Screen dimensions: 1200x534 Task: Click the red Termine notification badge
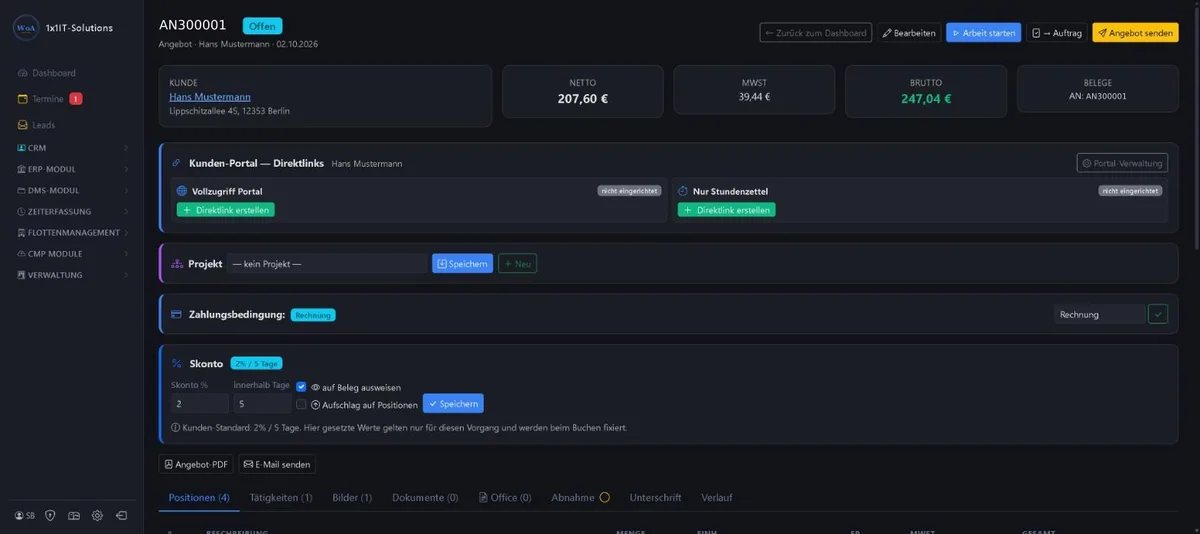coord(76,99)
